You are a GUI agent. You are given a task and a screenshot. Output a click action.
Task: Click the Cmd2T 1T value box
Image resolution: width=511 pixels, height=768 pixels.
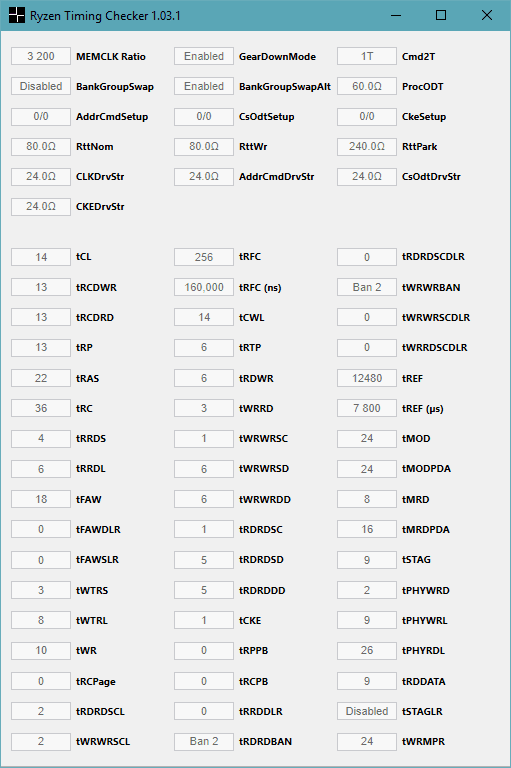pyautogui.click(x=367, y=56)
